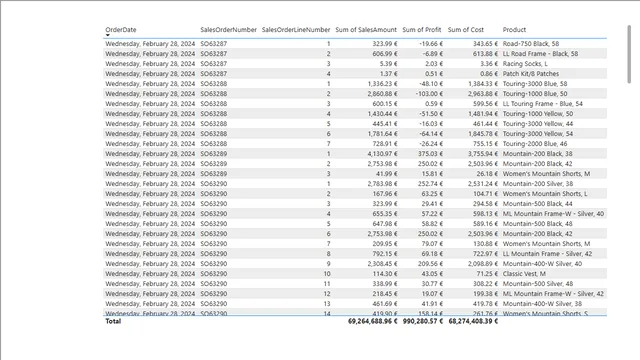Click the 4,130.97 € sales amount cell
This screenshot has height=360, width=640.
point(382,154)
